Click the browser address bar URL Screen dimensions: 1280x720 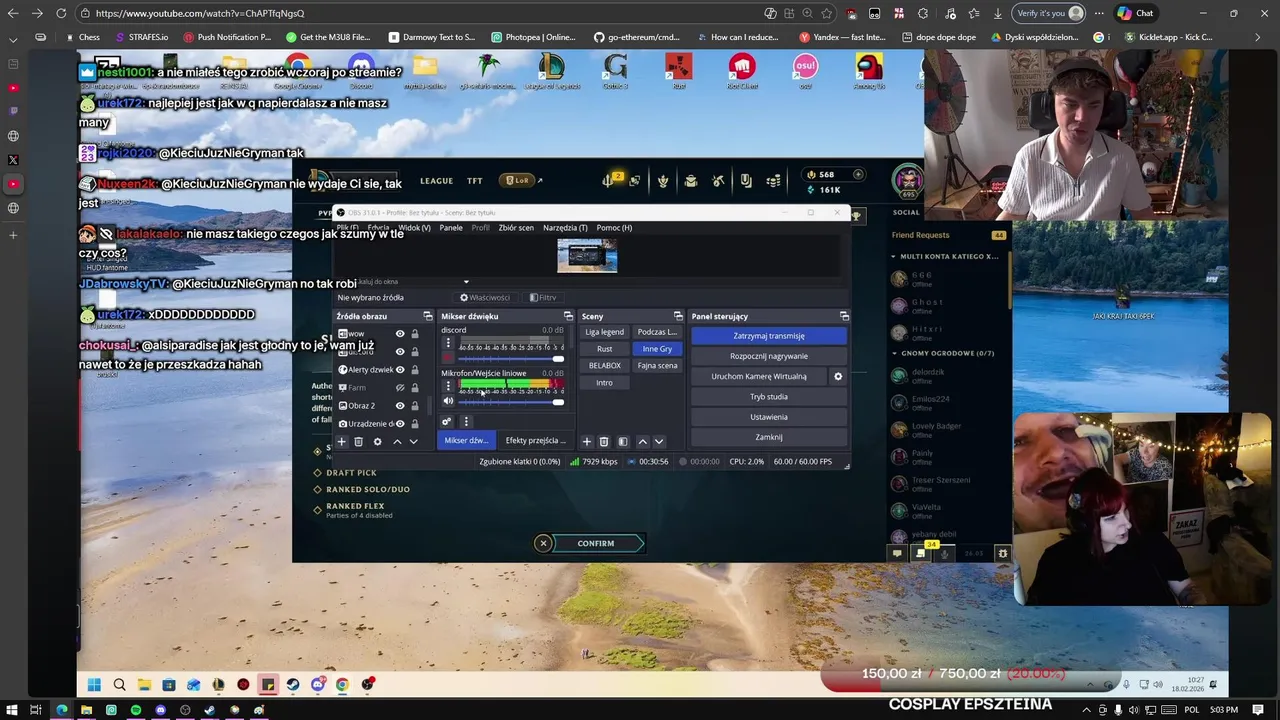(200, 13)
